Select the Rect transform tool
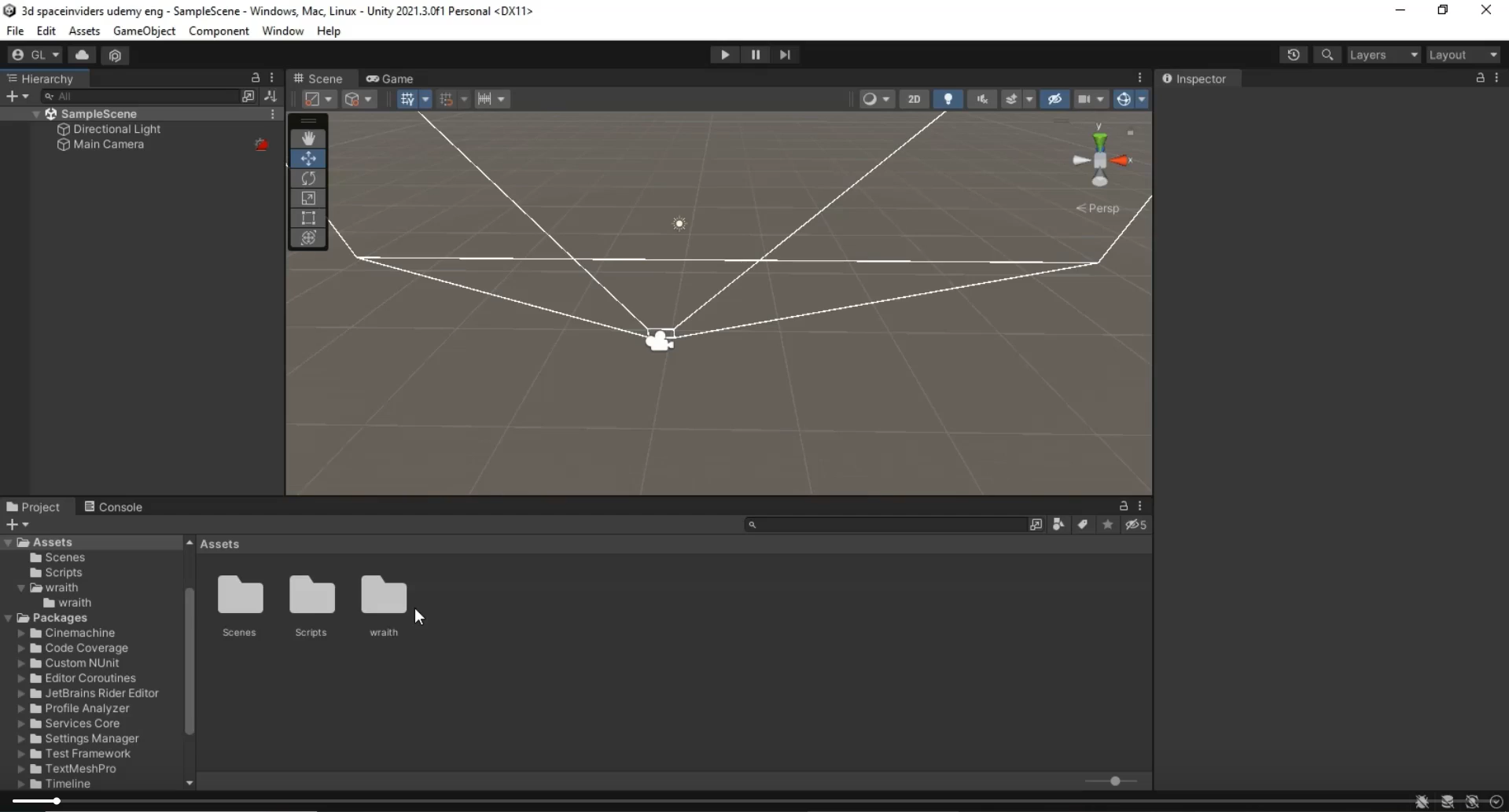Image resolution: width=1509 pixels, height=812 pixels. click(308, 218)
